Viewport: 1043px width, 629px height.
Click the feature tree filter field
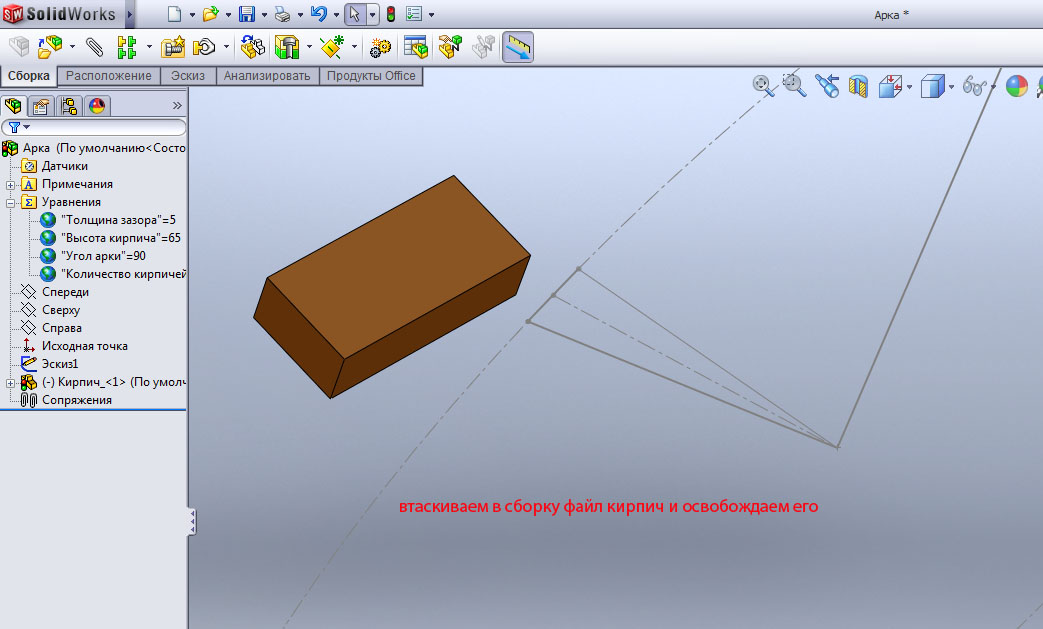coord(100,127)
